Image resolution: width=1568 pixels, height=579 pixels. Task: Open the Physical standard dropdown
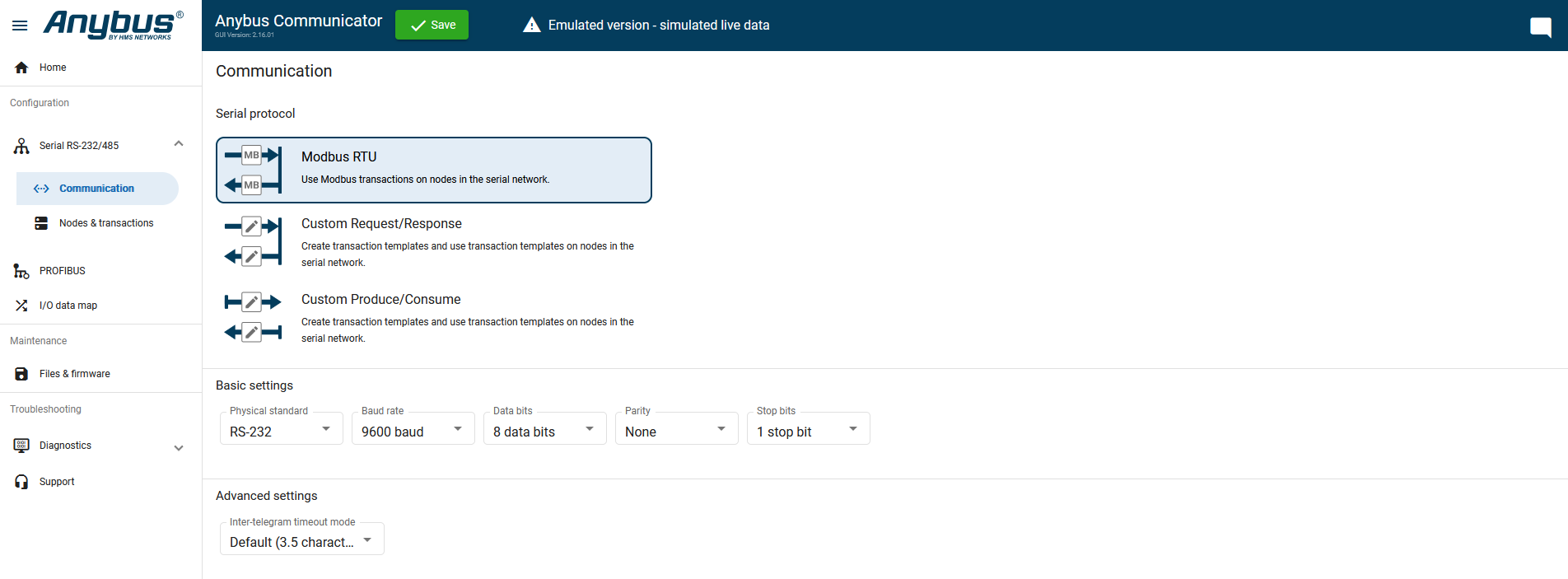(x=281, y=430)
